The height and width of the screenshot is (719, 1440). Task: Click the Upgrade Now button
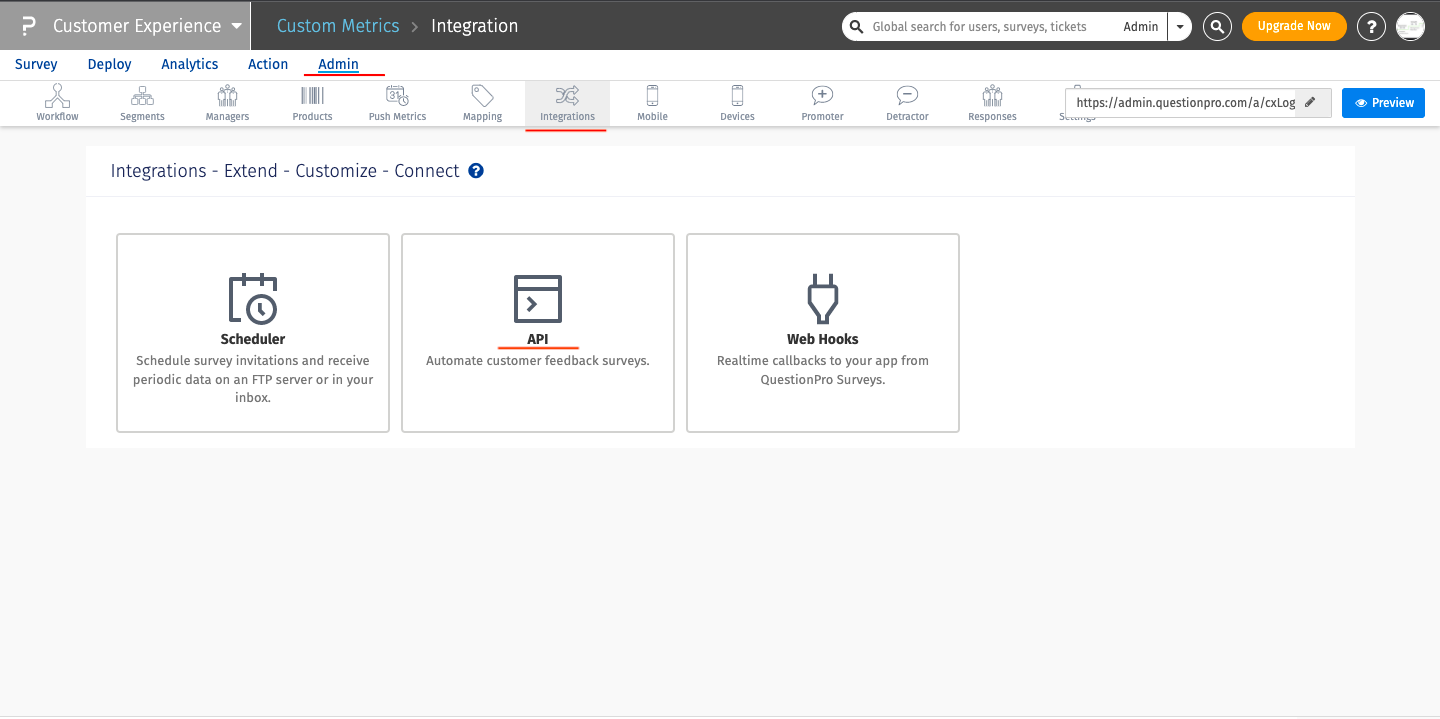1294,26
